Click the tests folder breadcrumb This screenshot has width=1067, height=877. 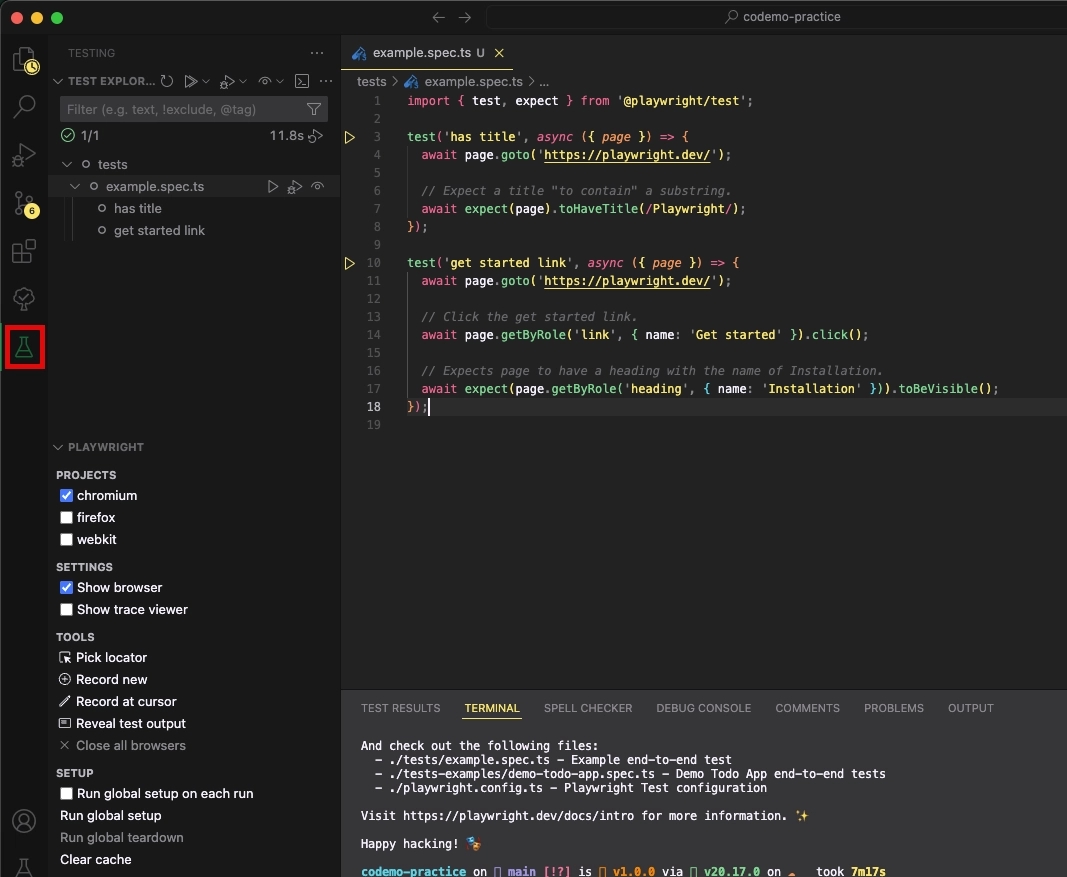point(372,82)
